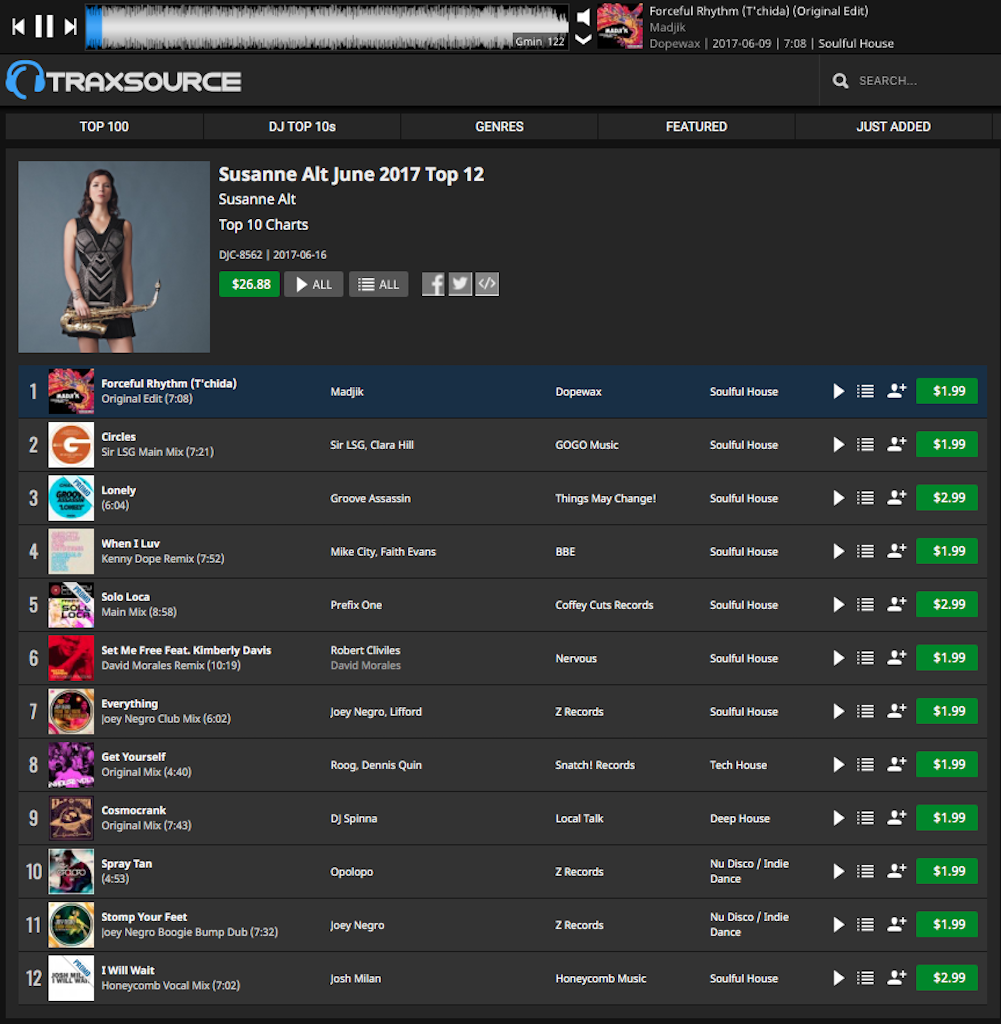
Task: Open Tech House genre link
Action: (x=739, y=765)
